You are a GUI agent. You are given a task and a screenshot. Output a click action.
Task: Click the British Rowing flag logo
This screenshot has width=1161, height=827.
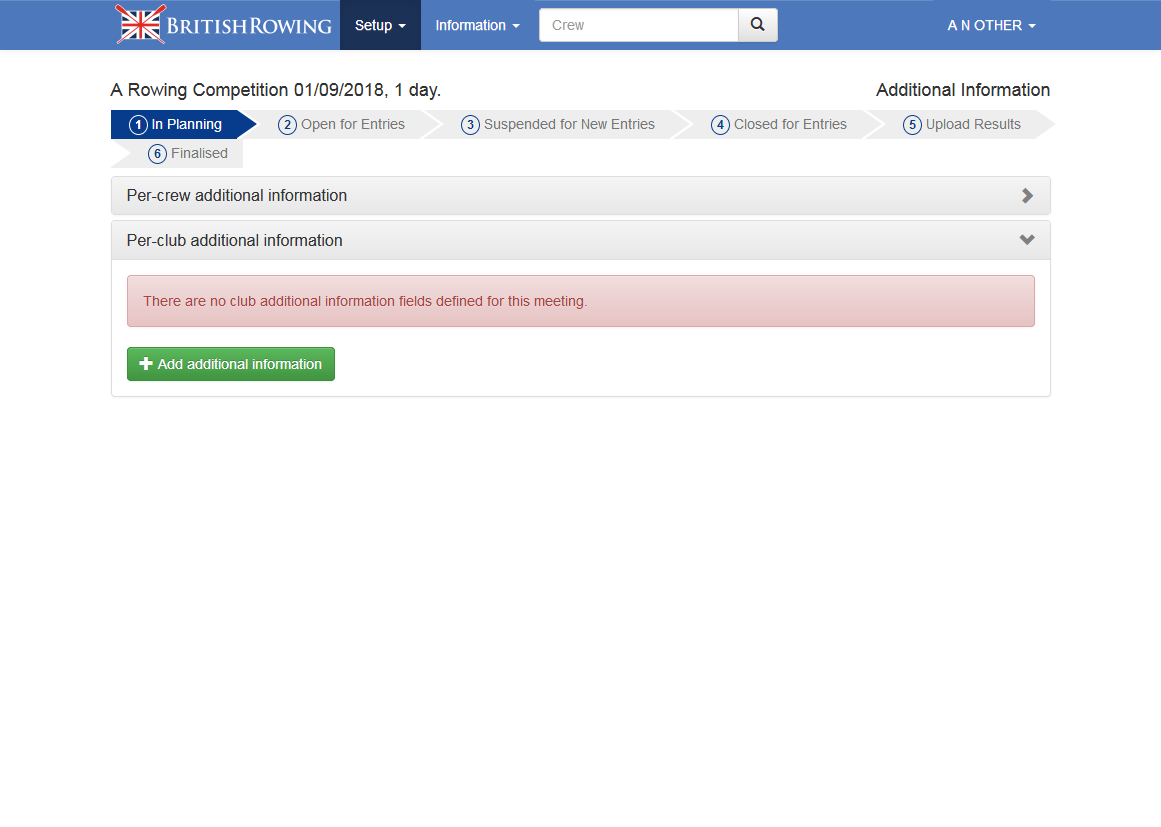141,25
